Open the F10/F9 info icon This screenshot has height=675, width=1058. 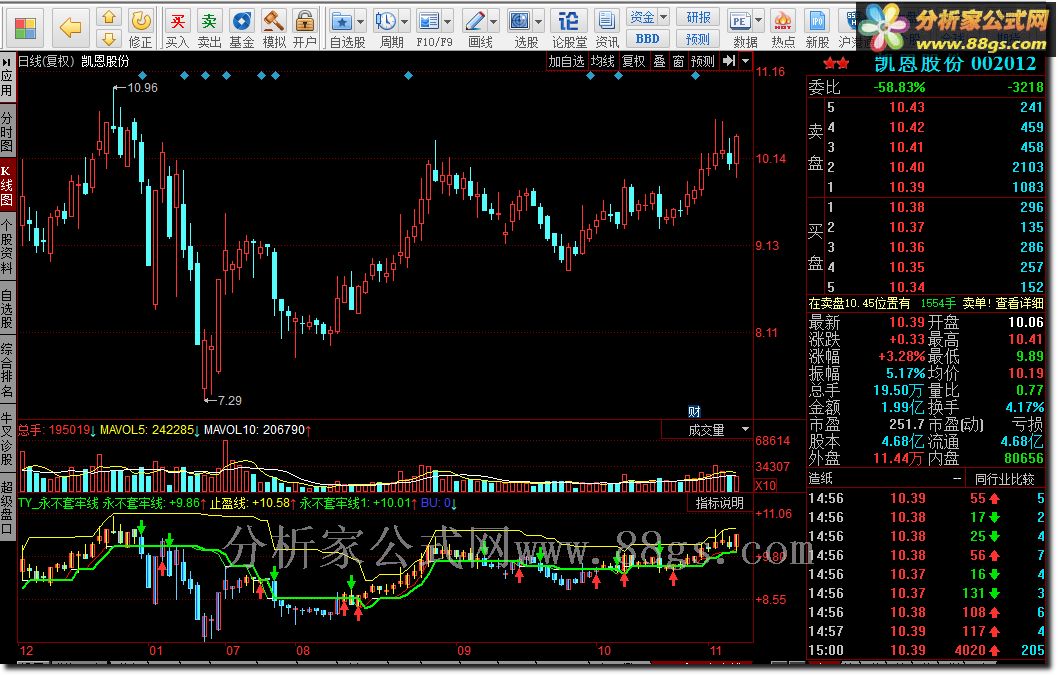[x=428, y=22]
